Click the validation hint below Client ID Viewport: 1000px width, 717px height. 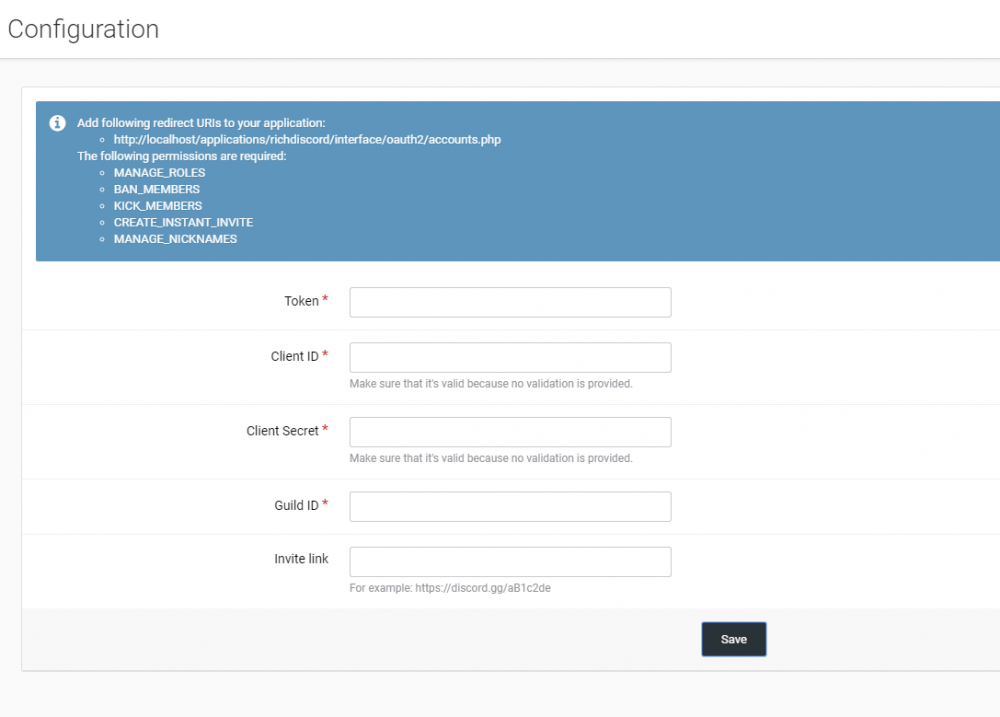click(491, 383)
